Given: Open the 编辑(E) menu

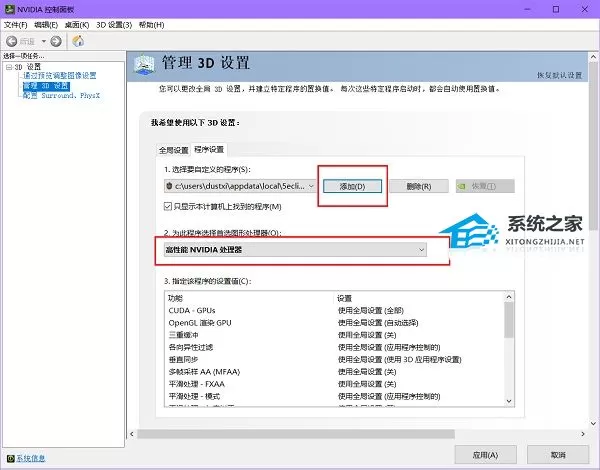Looking at the screenshot, I should click(46, 25).
